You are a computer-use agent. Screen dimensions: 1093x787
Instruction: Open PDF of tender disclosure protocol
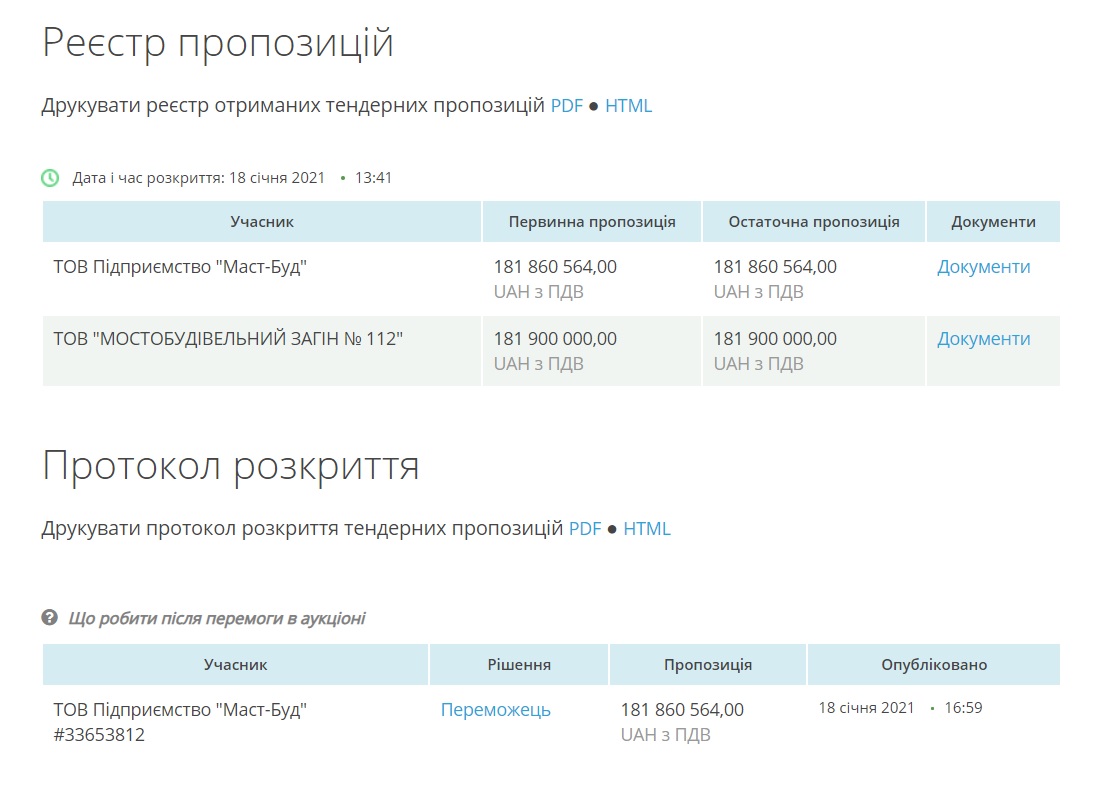tap(585, 528)
